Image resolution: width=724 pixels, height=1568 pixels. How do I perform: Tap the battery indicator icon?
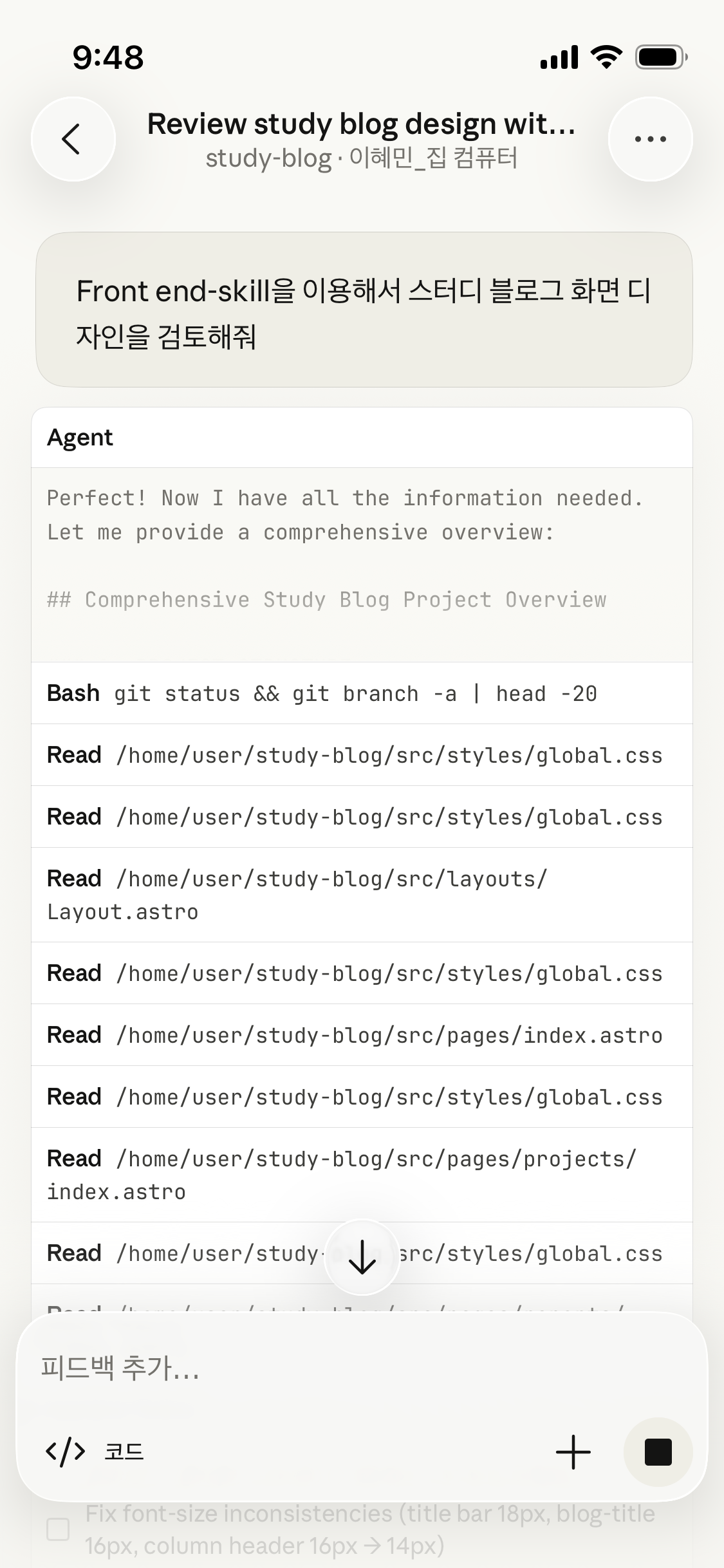[x=661, y=57]
